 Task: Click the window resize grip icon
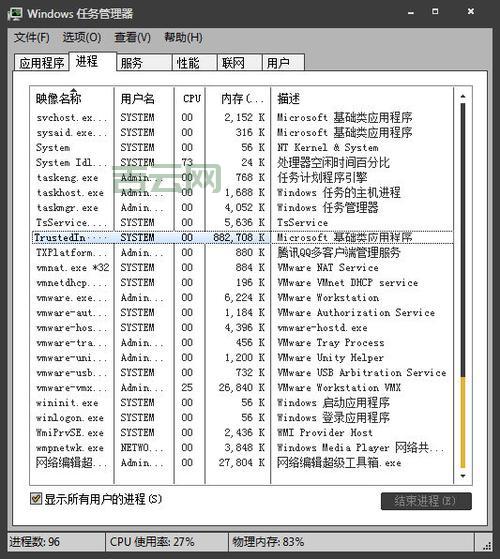coord(486,546)
